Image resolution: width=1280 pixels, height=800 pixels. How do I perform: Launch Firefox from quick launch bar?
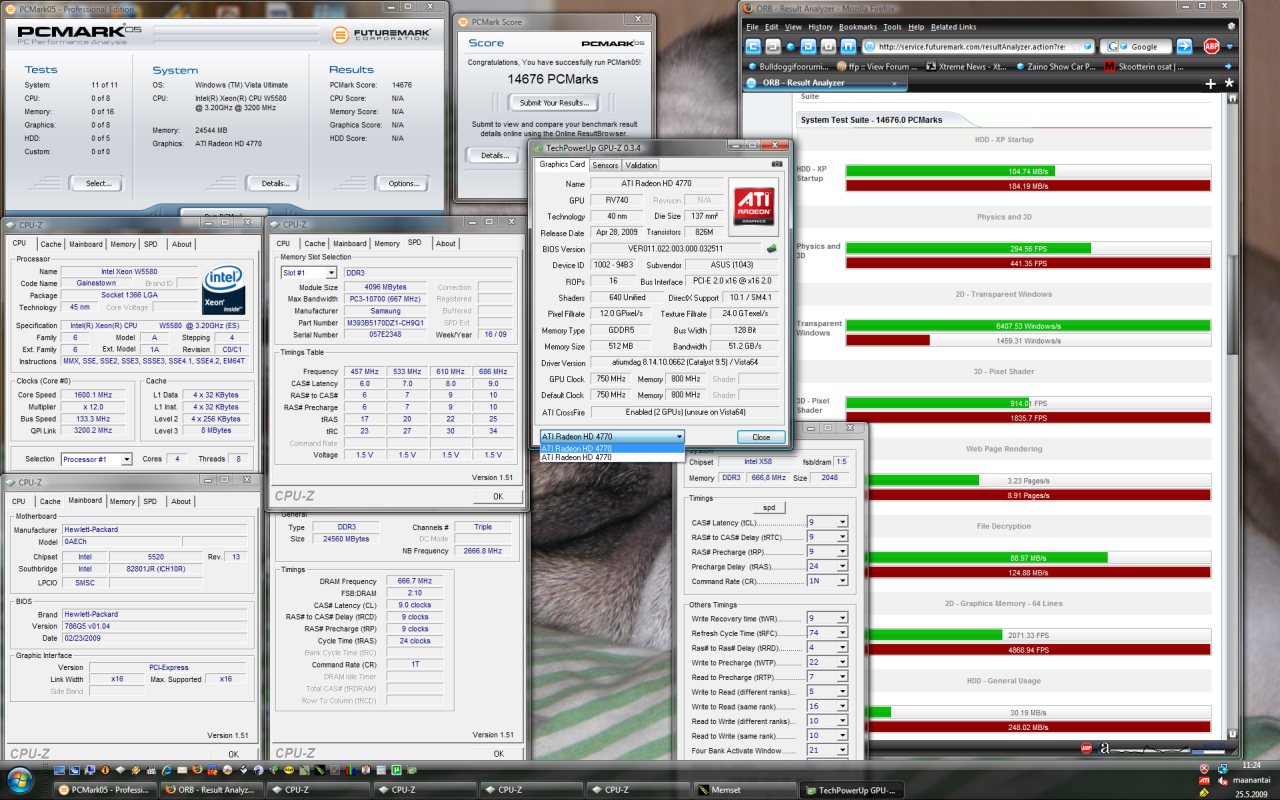coord(197,770)
